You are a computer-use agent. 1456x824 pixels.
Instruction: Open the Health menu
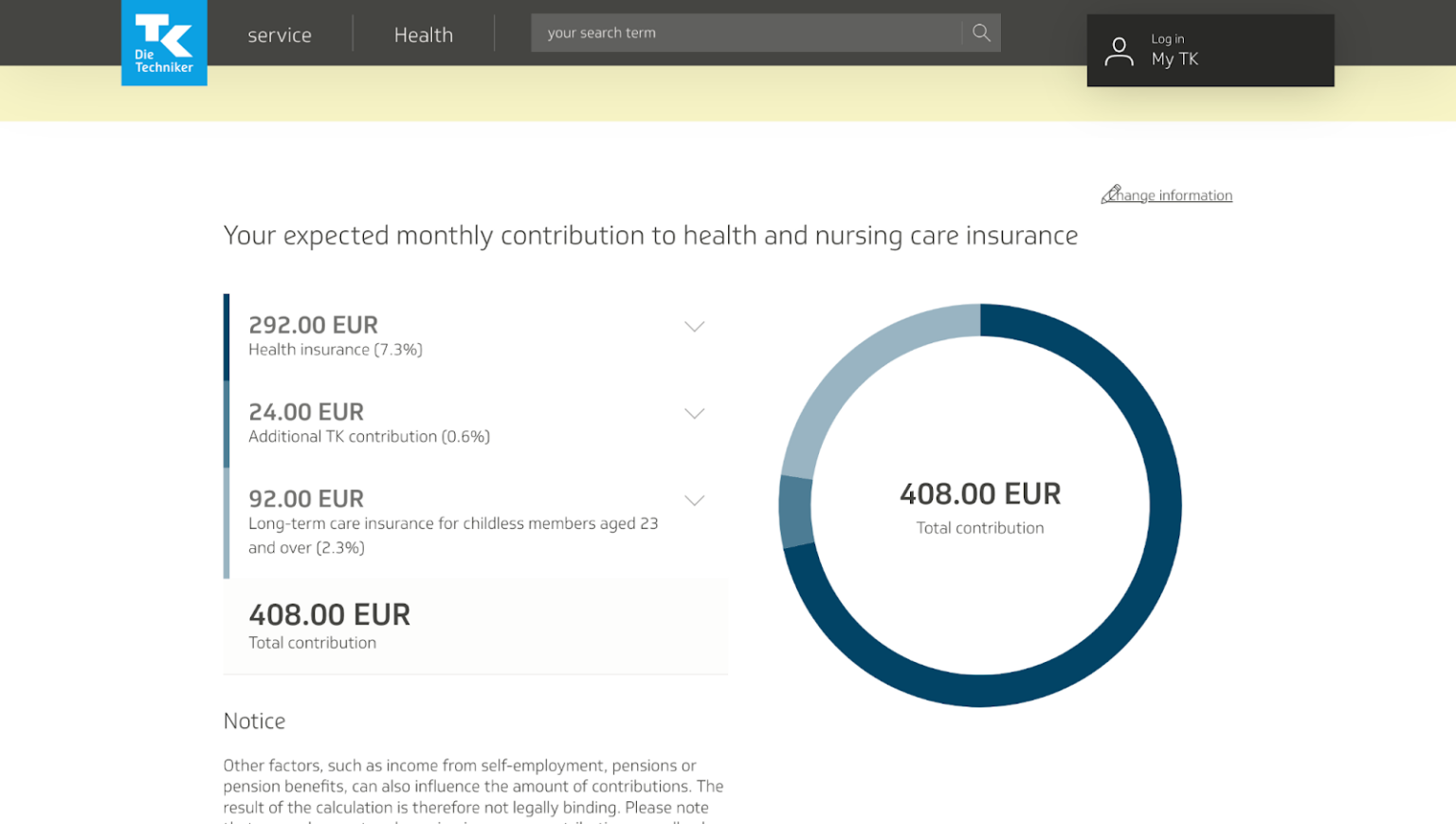click(x=424, y=34)
